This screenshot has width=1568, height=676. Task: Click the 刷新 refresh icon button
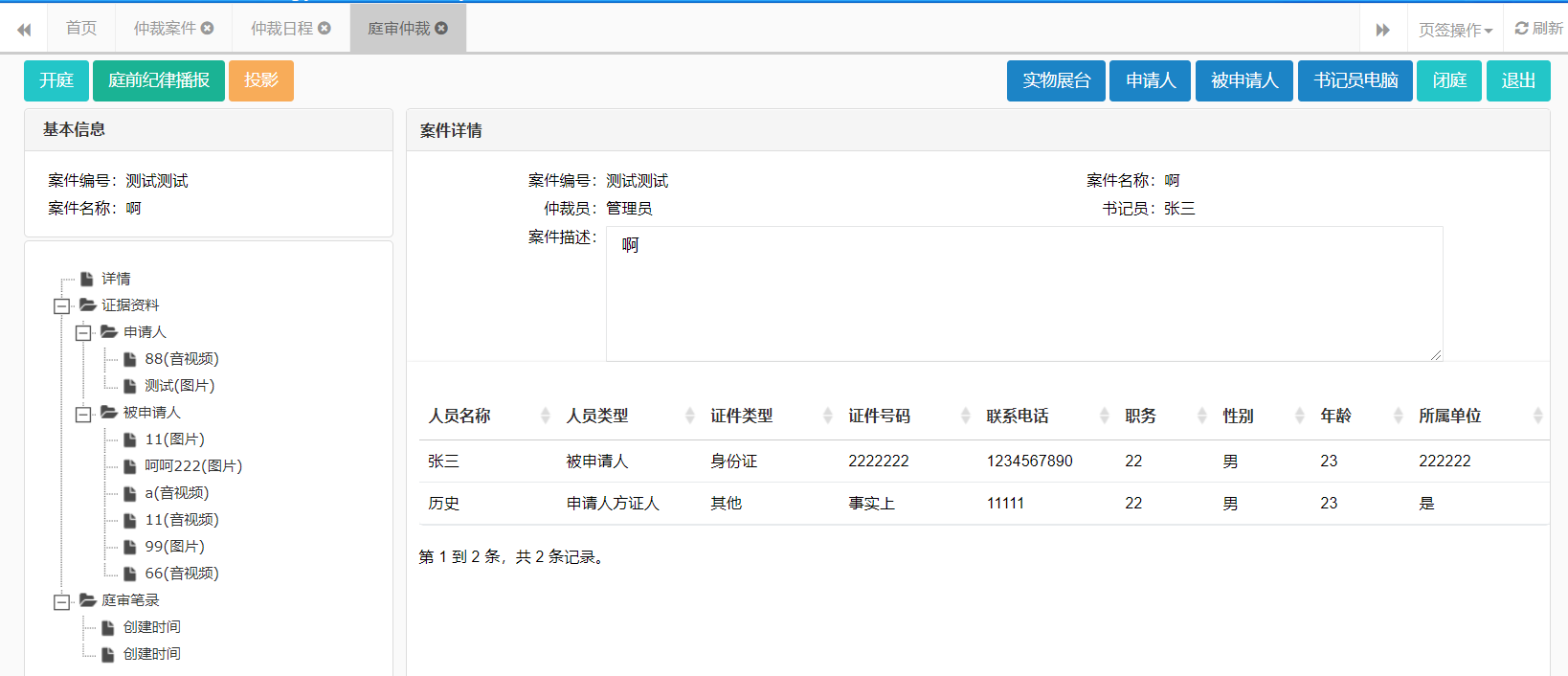(x=1537, y=29)
